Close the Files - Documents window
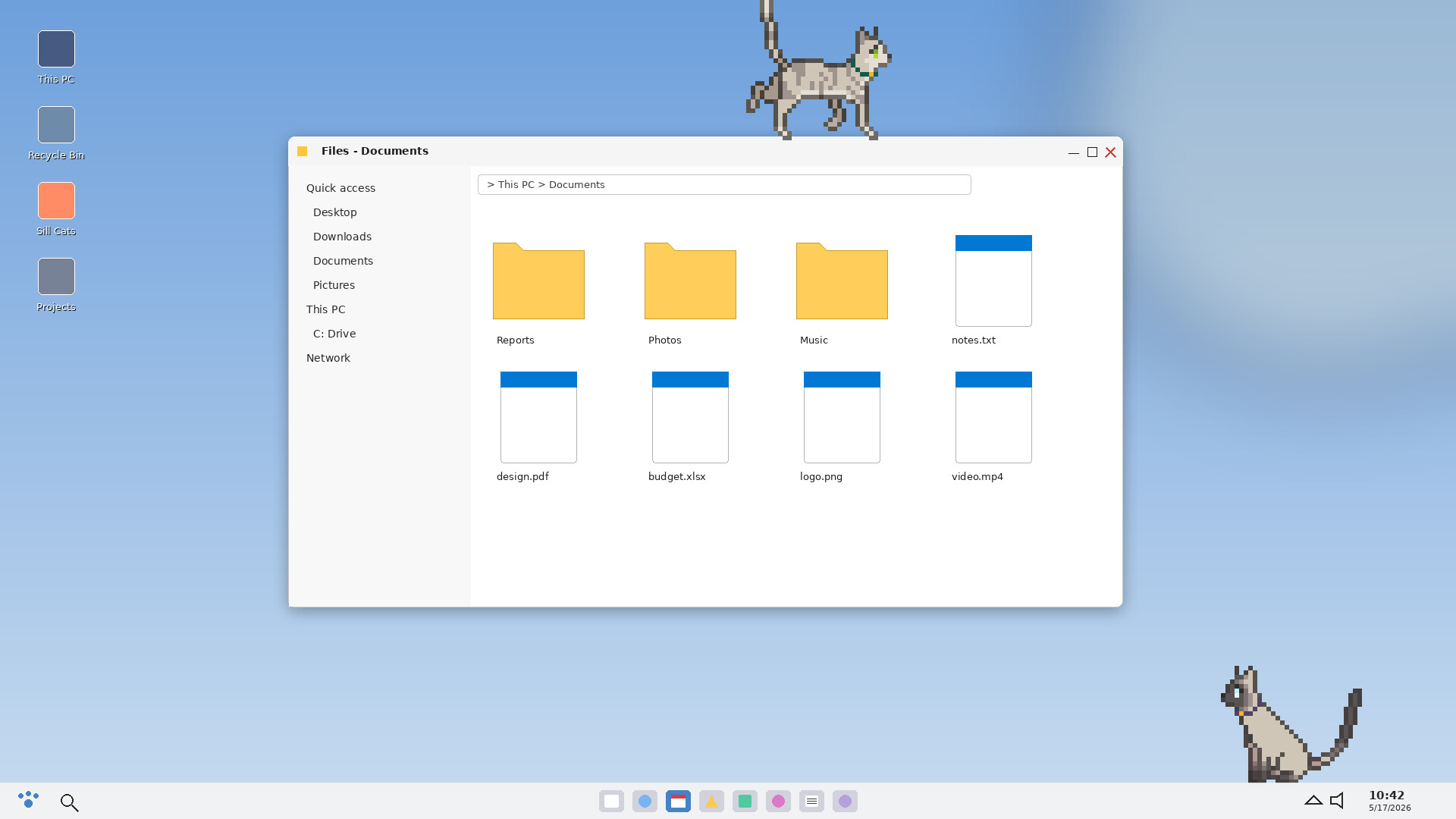The height and width of the screenshot is (819, 1456). [x=1110, y=152]
